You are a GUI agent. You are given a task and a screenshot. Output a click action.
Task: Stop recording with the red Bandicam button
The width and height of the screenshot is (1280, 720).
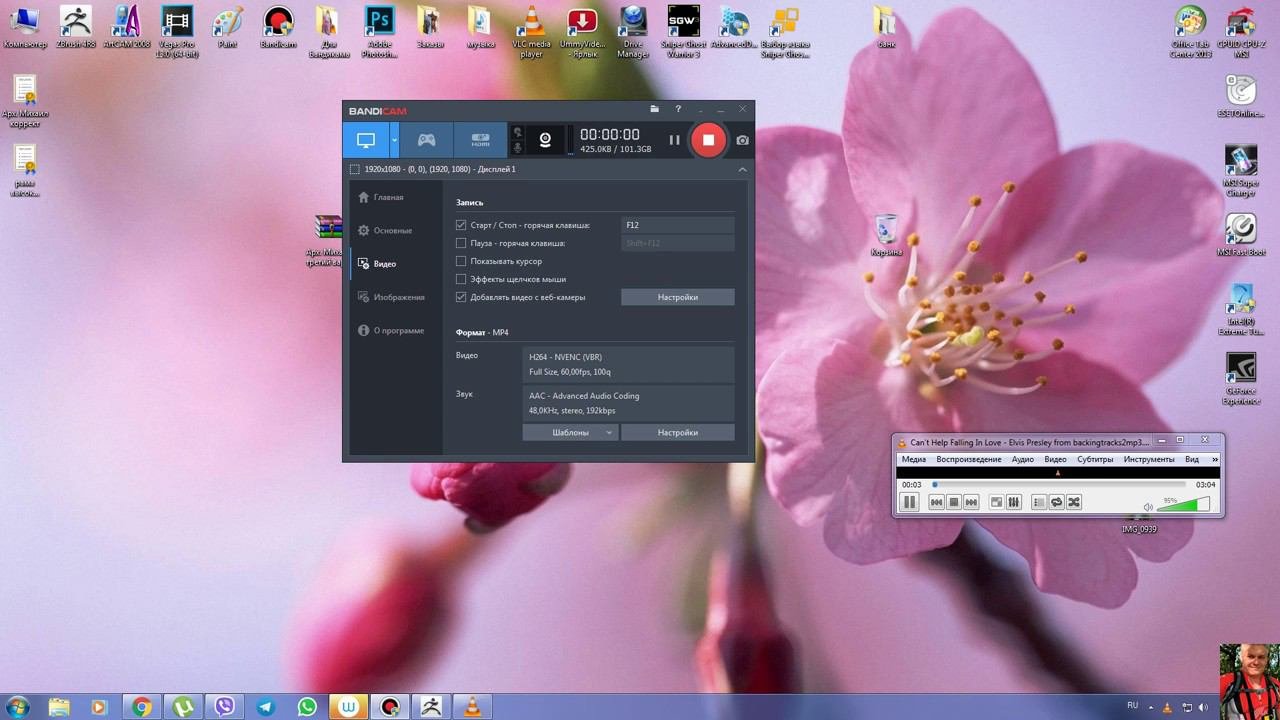(708, 140)
